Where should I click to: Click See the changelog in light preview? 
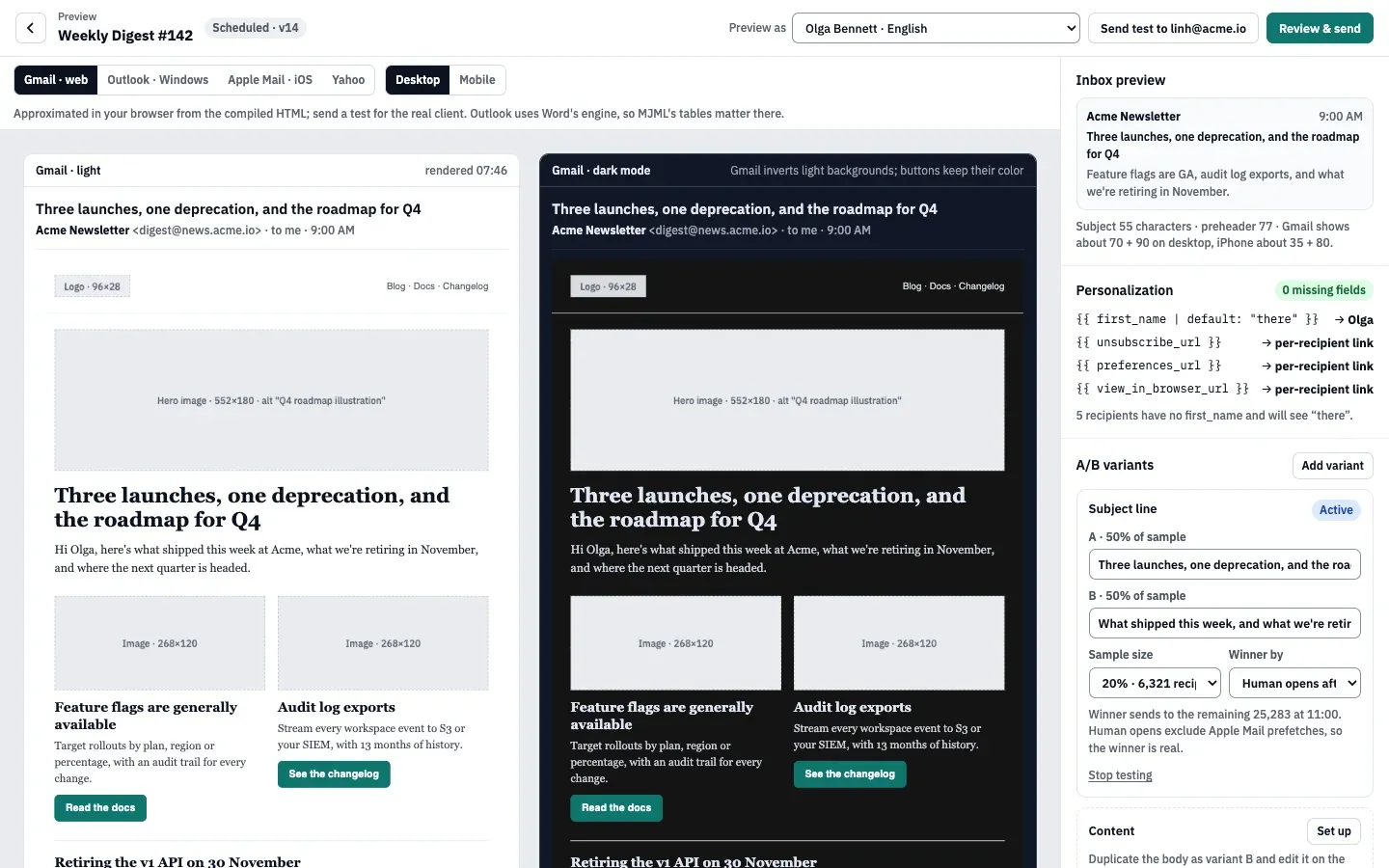[334, 774]
